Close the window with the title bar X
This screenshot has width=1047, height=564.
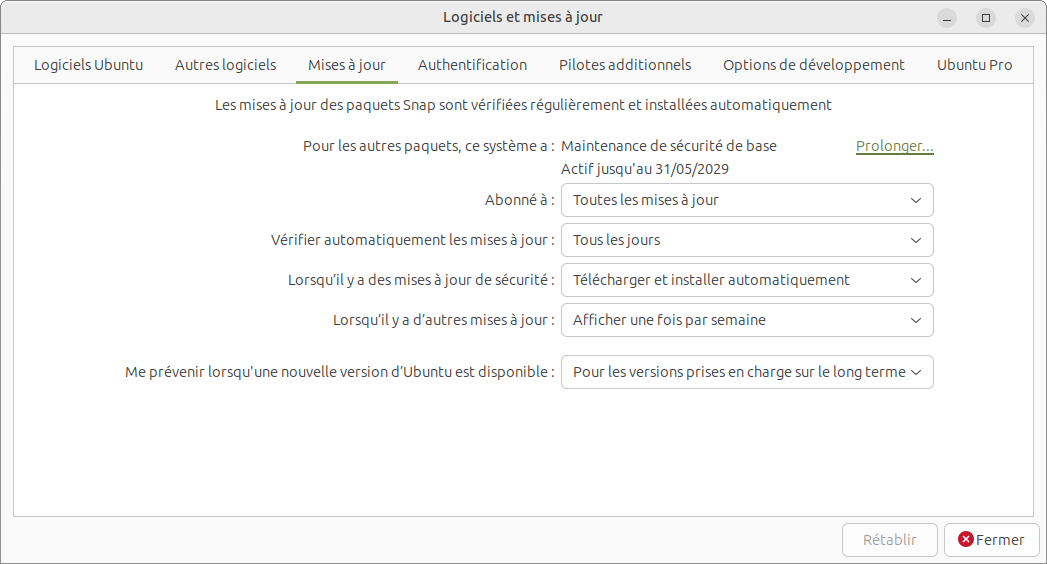pos(1024,18)
